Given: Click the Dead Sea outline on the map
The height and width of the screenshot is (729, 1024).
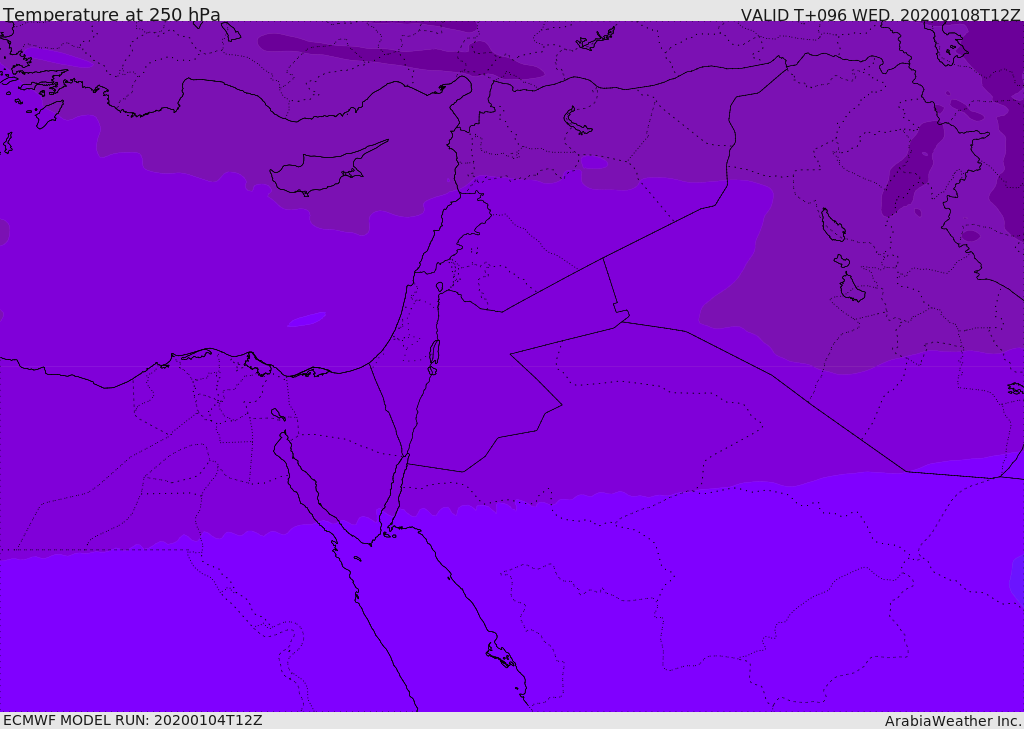Looking at the screenshot, I should tap(434, 355).
